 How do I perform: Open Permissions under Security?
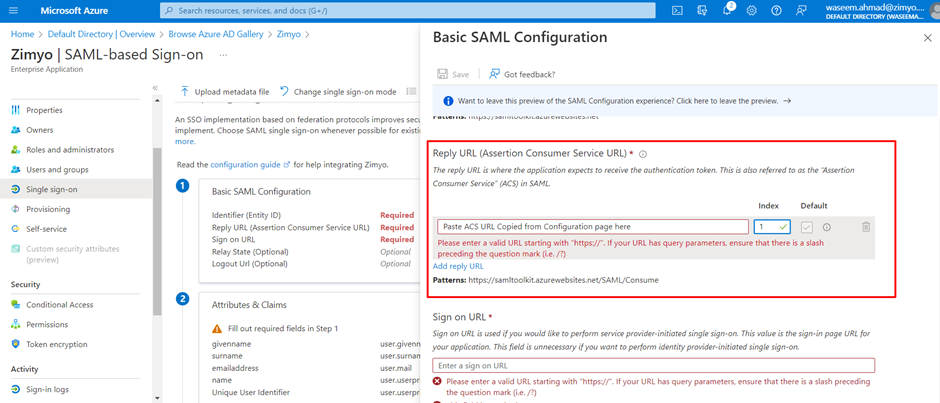coord(47,324)
